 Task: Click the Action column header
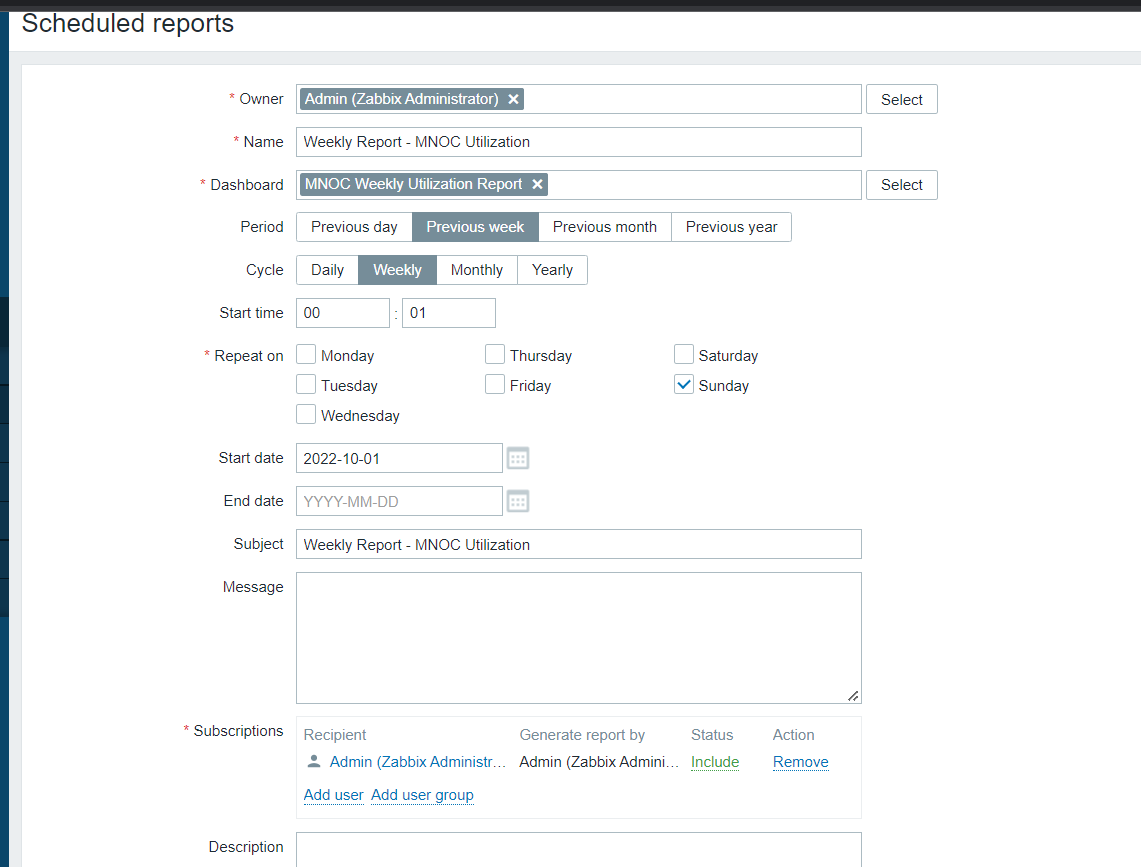pos(793,735)
